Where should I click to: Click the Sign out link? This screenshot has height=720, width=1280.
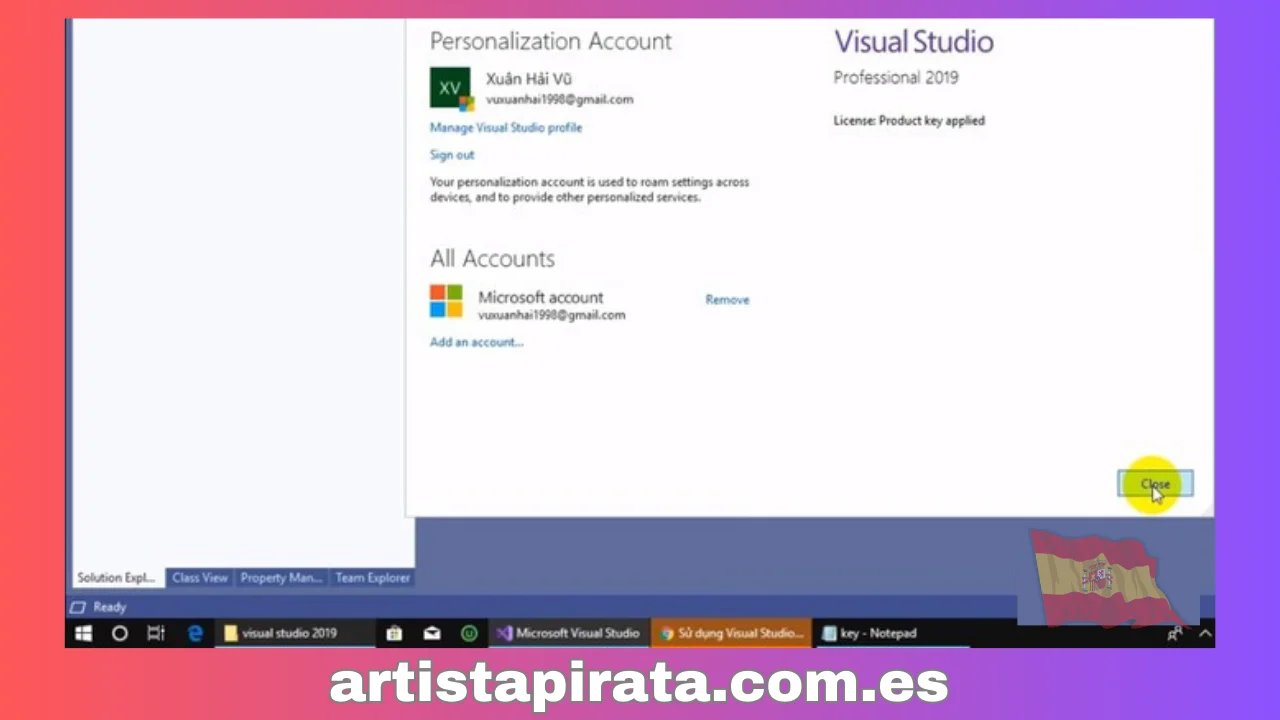pyautogui.click(x=452, y=155)
